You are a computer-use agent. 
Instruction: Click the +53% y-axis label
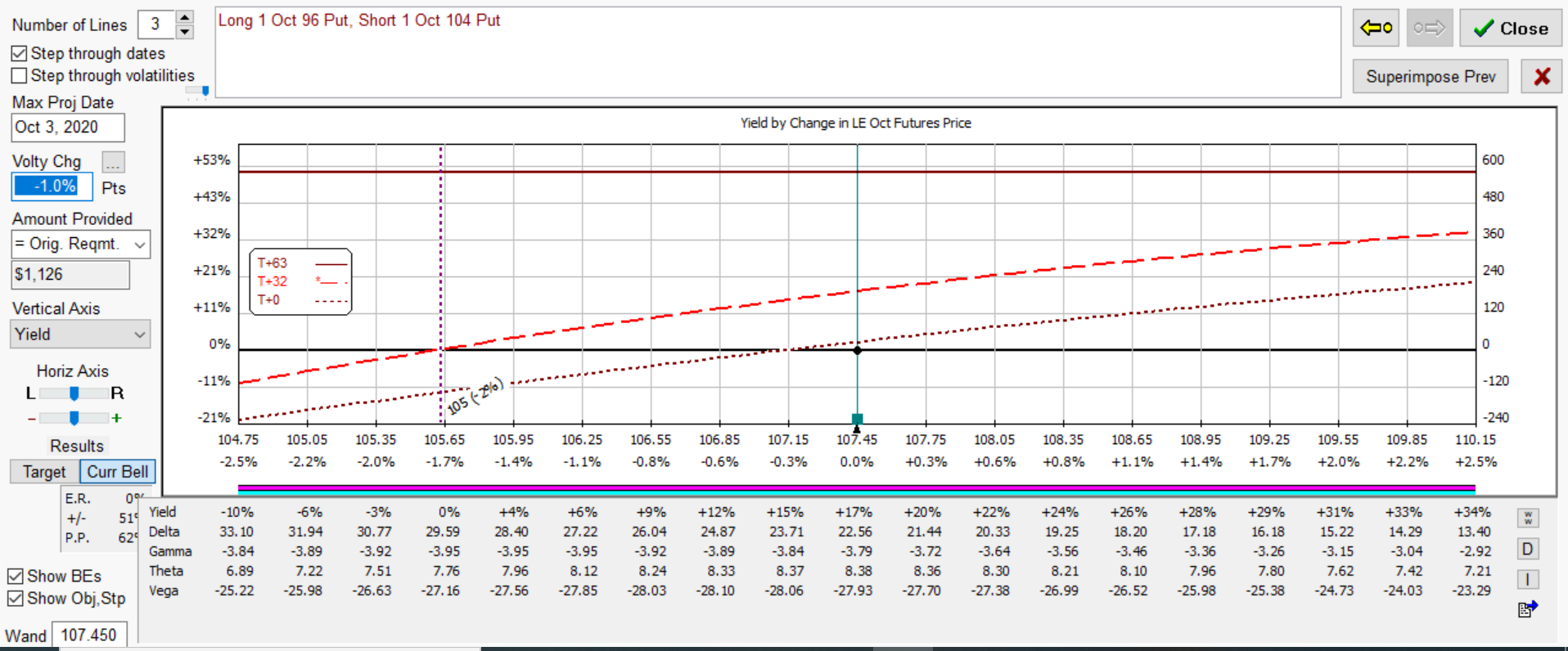tap(211, 160)
